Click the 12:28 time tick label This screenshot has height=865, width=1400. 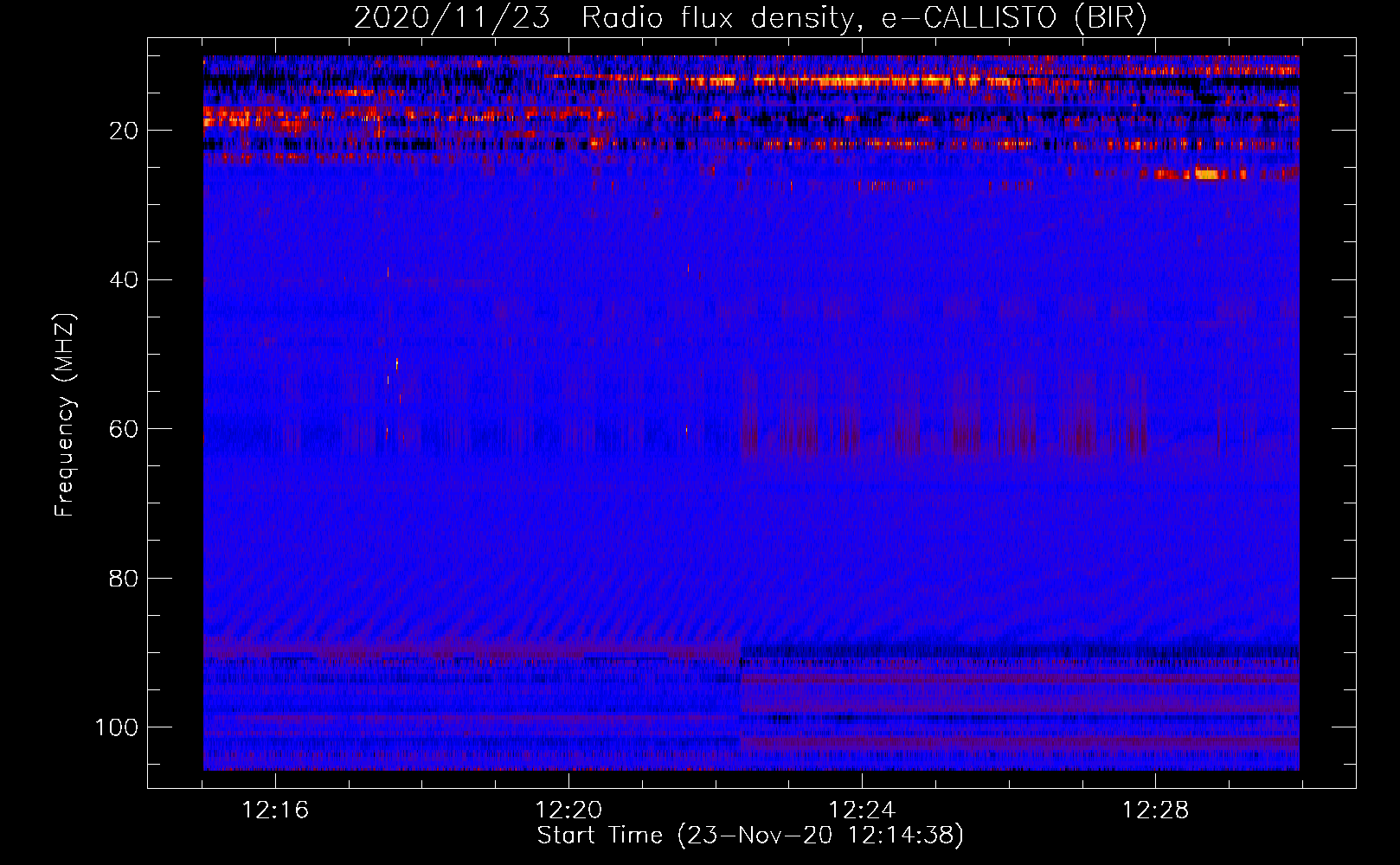pyautogui.click(x=1155, y=811)
